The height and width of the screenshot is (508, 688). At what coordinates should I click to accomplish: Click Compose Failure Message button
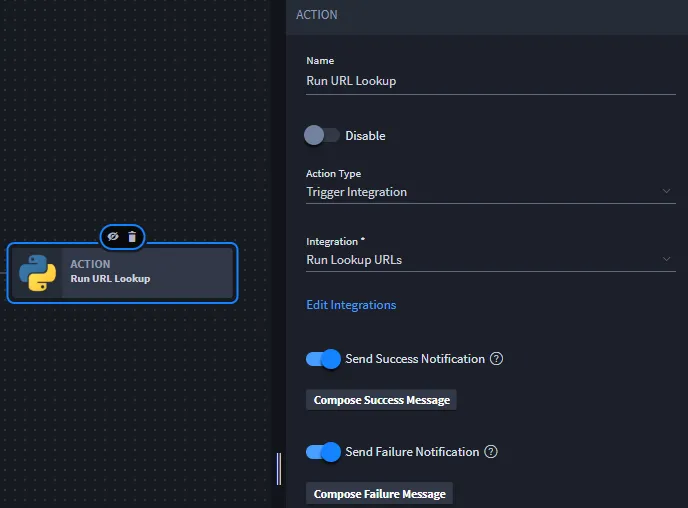tap(380, 494)
